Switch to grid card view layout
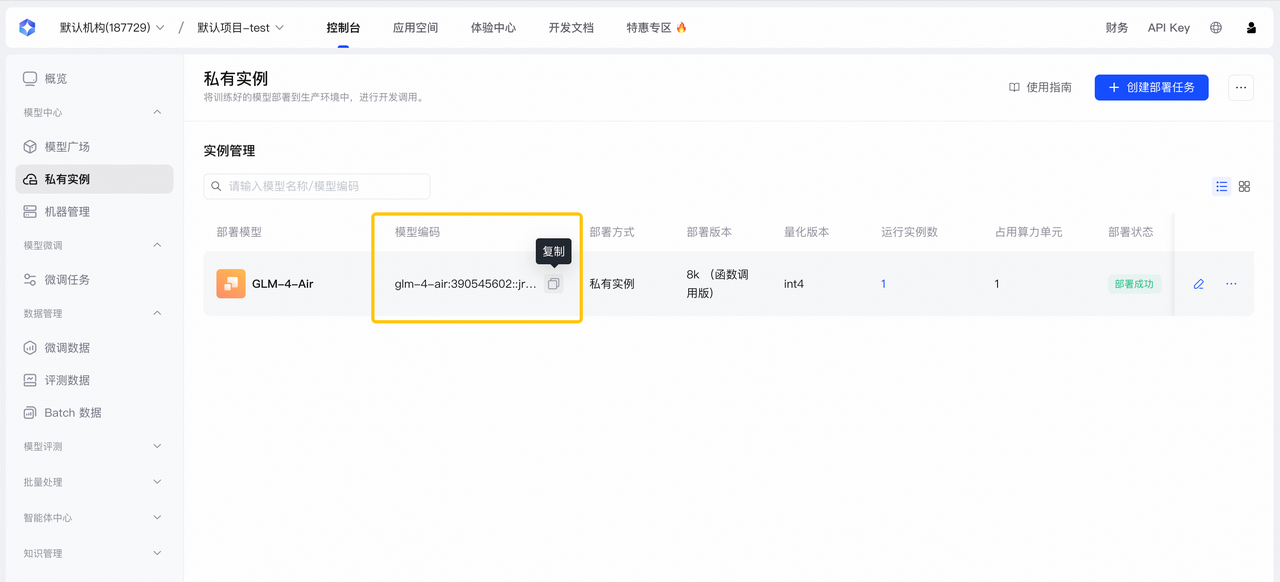The image size is (1280, 582). point(1245,186)
